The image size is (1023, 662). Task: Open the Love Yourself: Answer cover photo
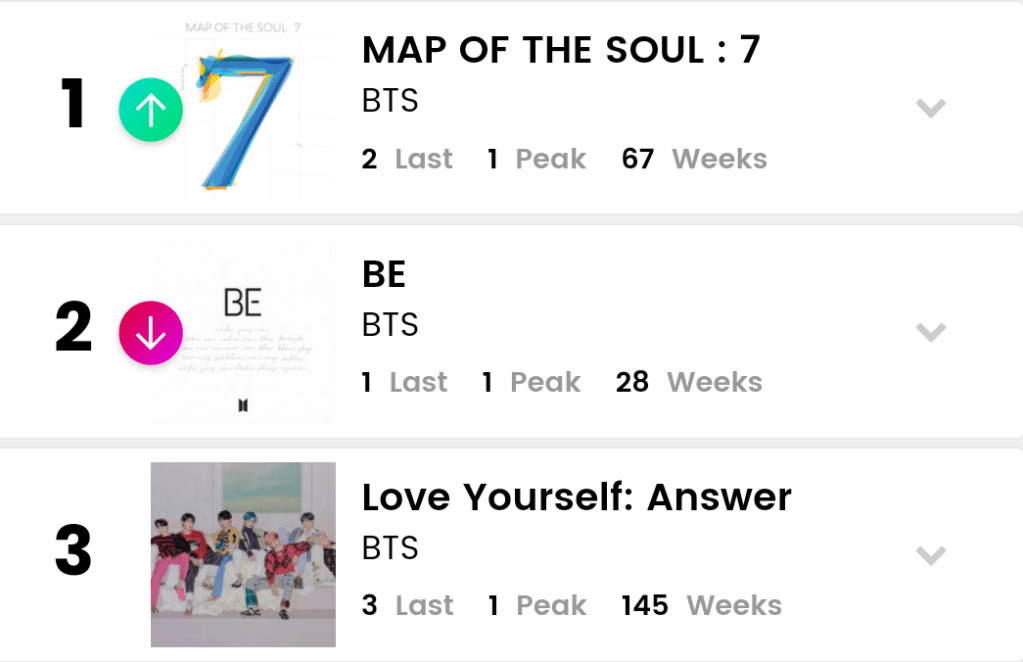(x=243, y=554)
